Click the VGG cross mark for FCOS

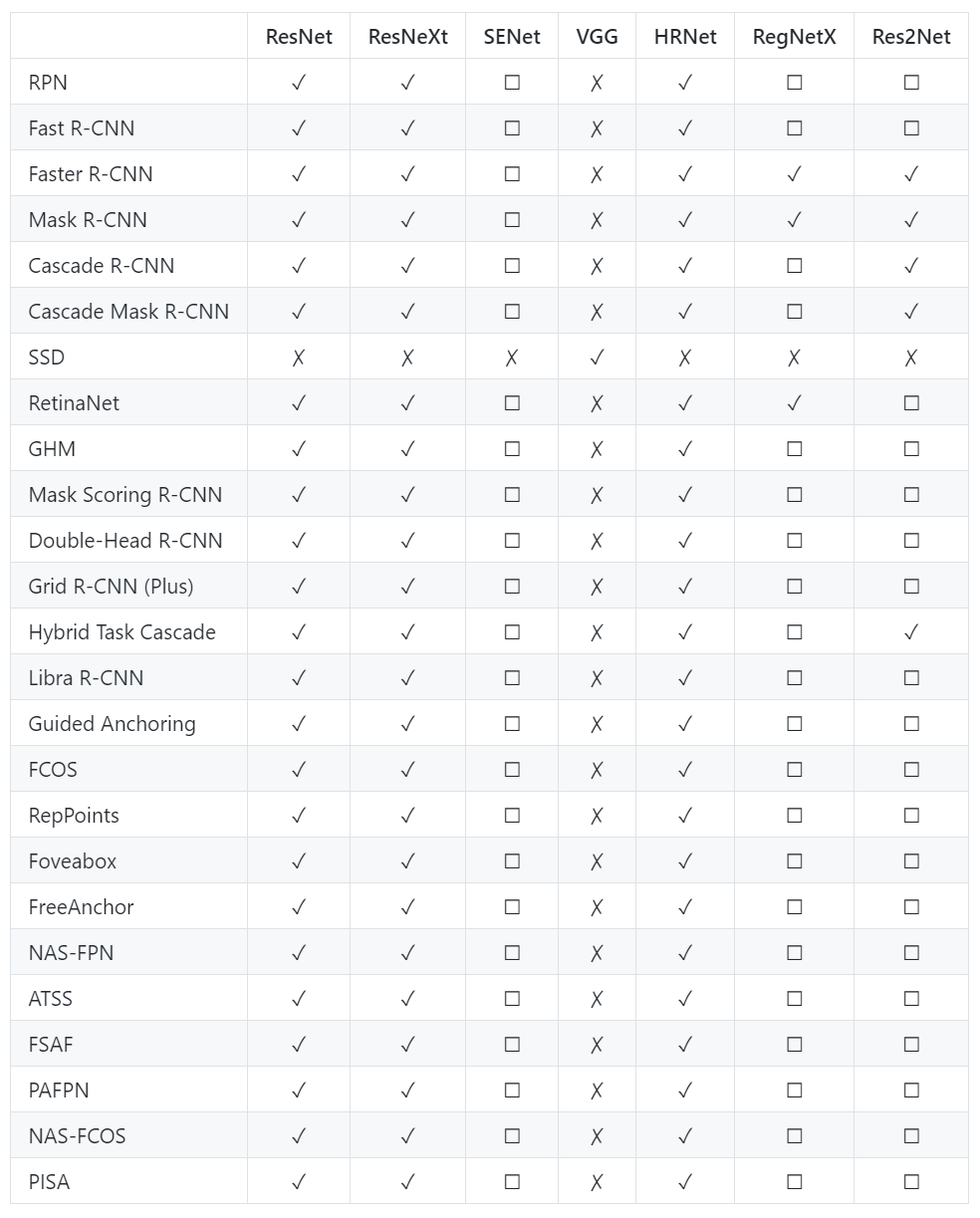click(597, 770)
